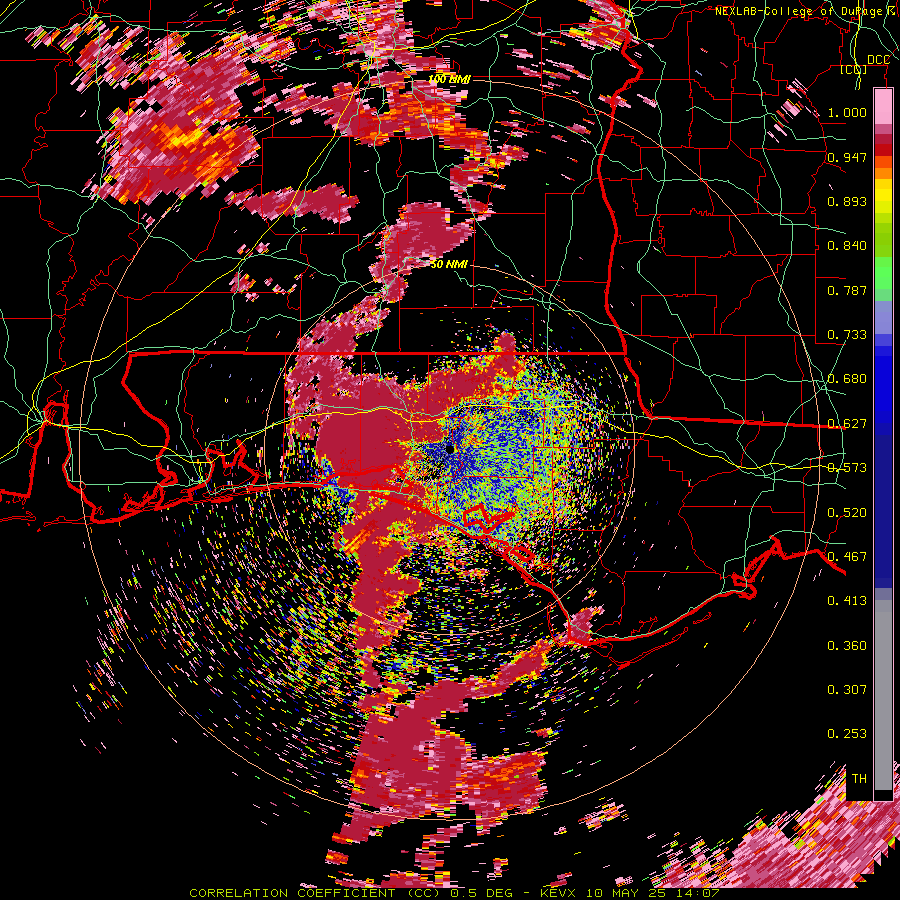900x900 pixels.
Task: Select the light pink swatch atop color bar
Action: click(883, 106)
